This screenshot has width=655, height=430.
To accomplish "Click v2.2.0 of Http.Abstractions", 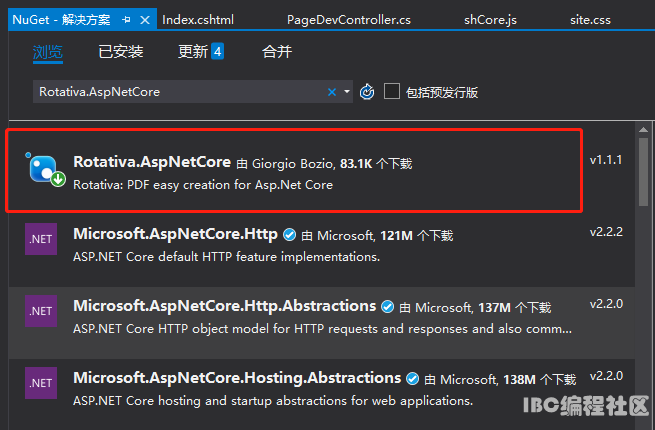I will click(x=606, y=304).
